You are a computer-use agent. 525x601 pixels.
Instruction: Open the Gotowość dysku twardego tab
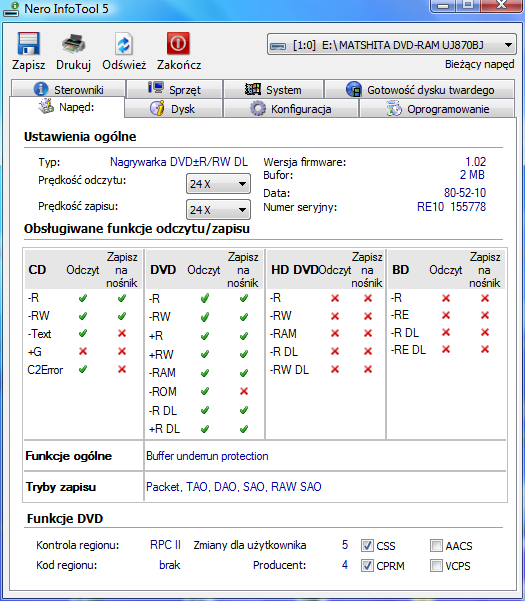tap(420, 89)
